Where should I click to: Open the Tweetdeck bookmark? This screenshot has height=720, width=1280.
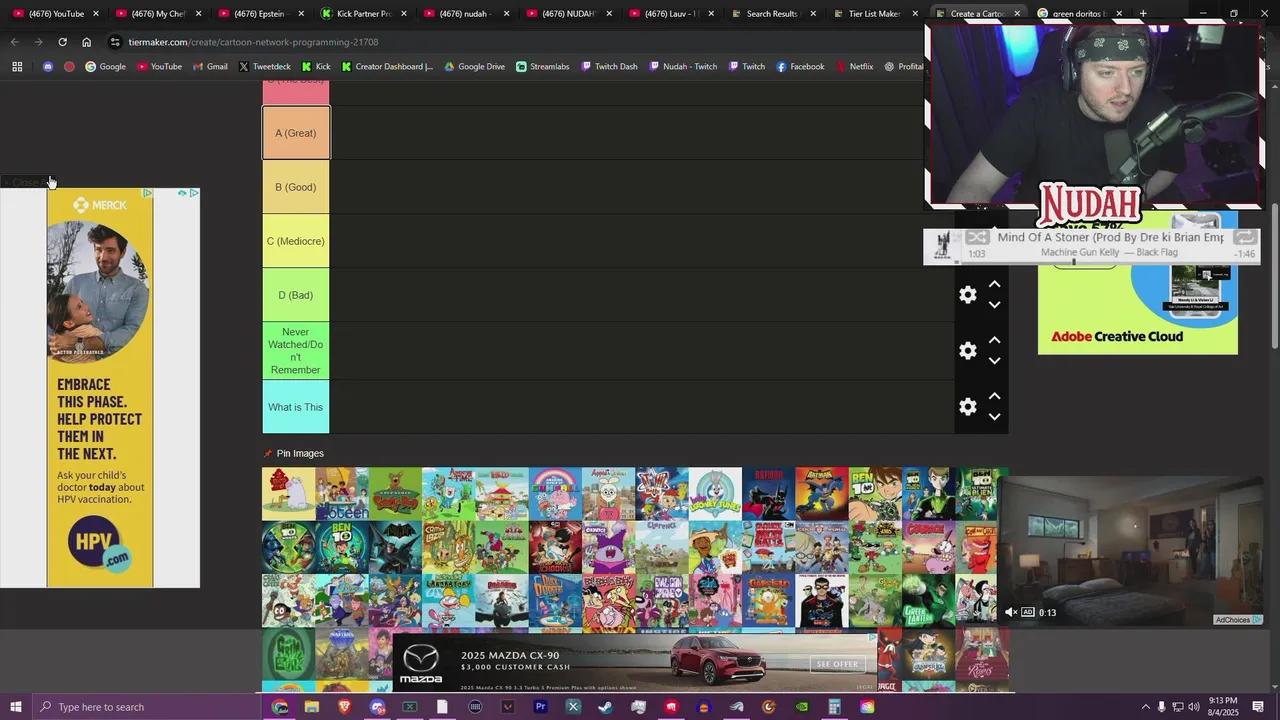click(265, 67)
